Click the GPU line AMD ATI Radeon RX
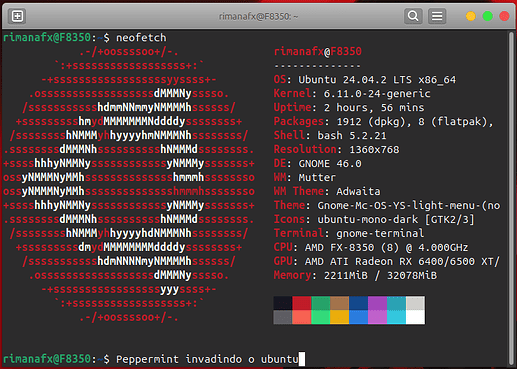Viewport: 517px width, 369px height. [x=387, y=262]
